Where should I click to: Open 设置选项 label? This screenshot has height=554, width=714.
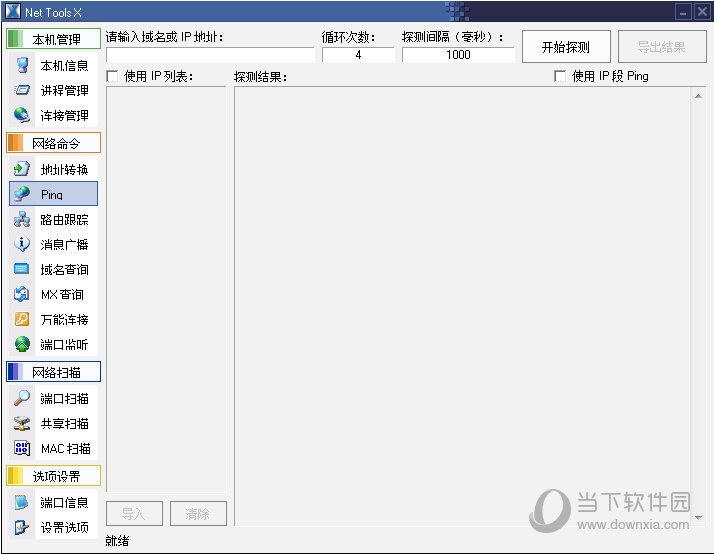[64, 528]
